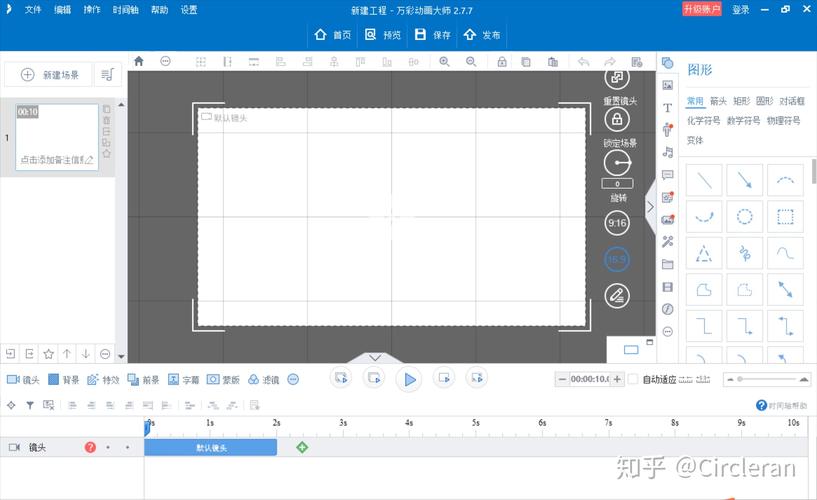Click the 升级账户 upgrade button
Screen dimensions: 817x500
click(702, 9)
